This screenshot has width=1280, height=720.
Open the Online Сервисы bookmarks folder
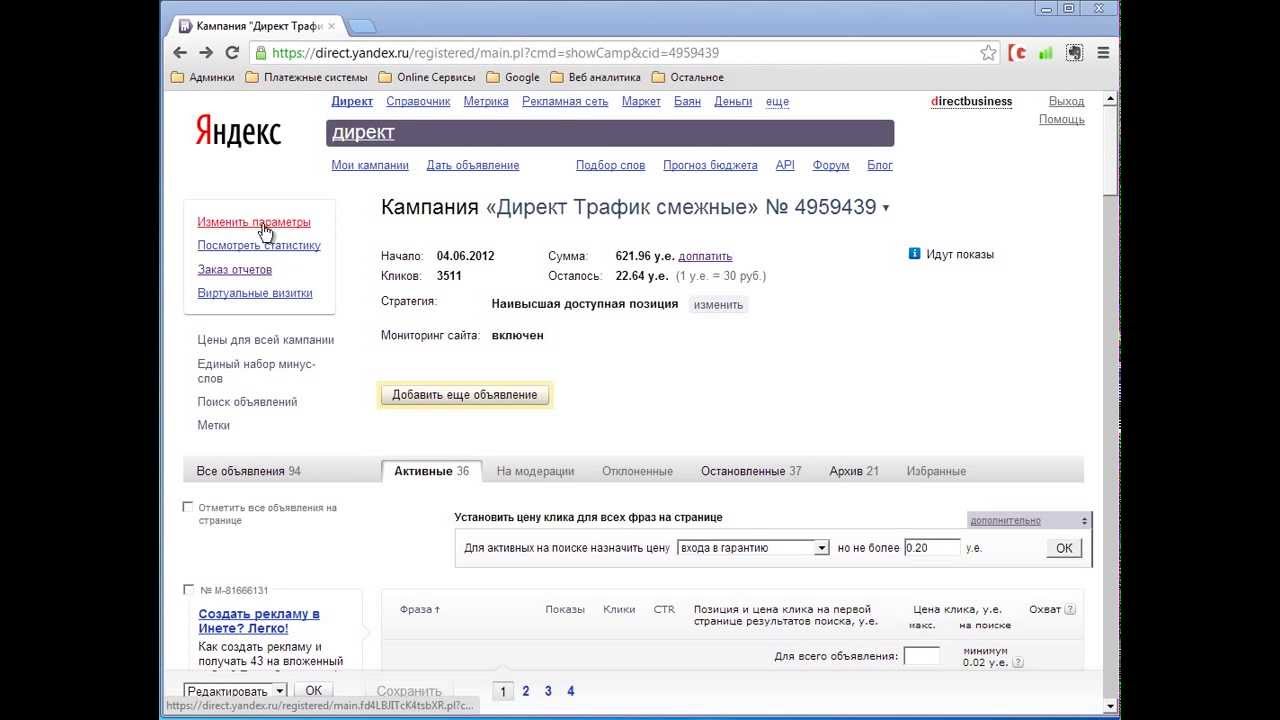[427, 77]
